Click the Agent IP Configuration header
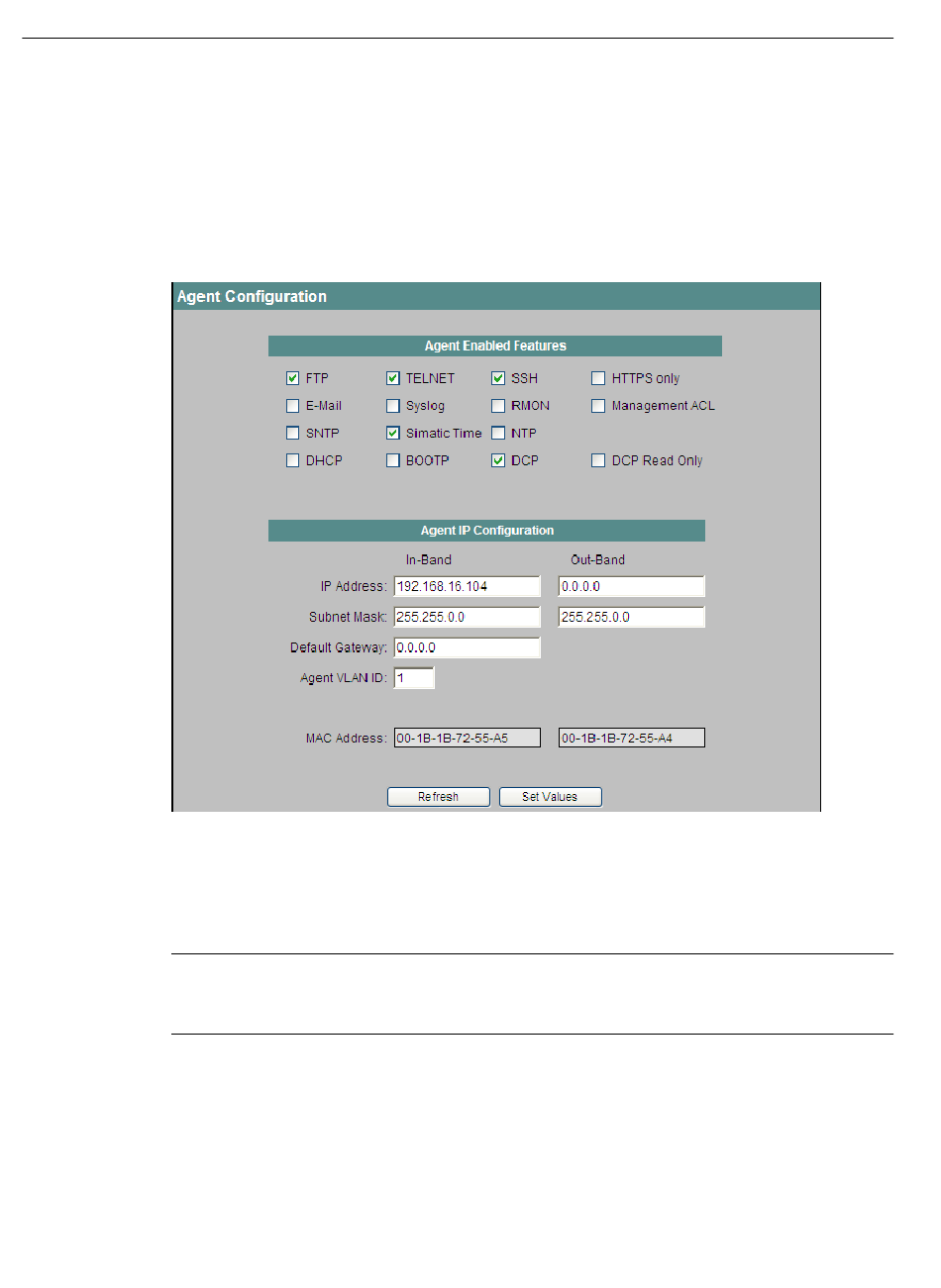Viewport: 941px width, 1288px height. 487,531
